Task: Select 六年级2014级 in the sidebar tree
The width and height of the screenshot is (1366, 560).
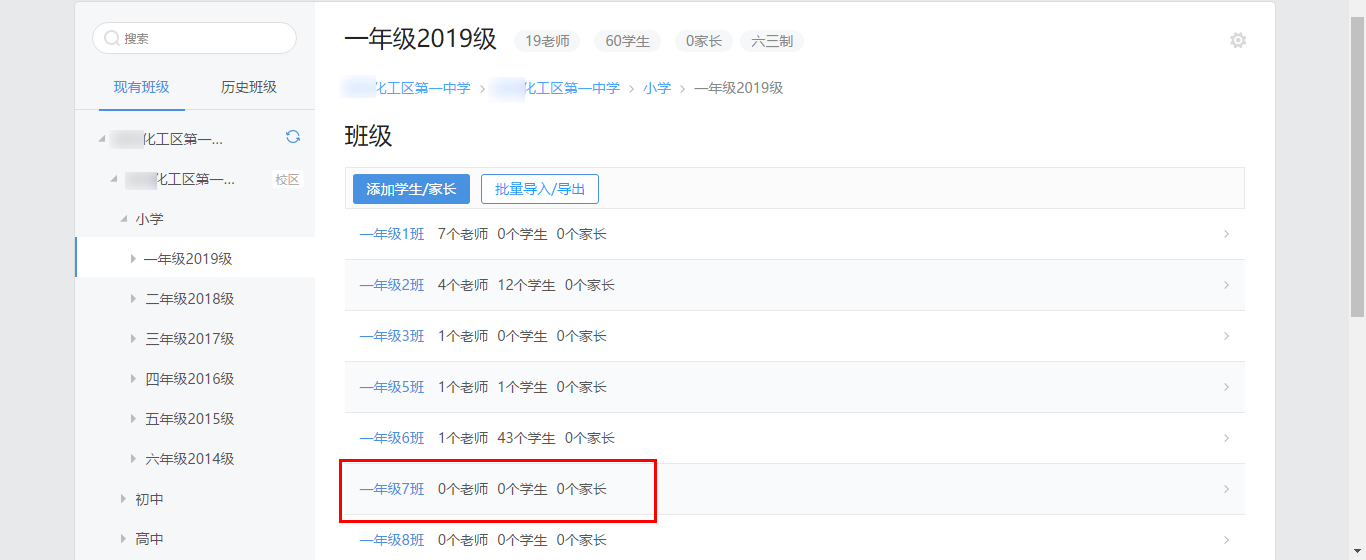Action: [190, 459]
